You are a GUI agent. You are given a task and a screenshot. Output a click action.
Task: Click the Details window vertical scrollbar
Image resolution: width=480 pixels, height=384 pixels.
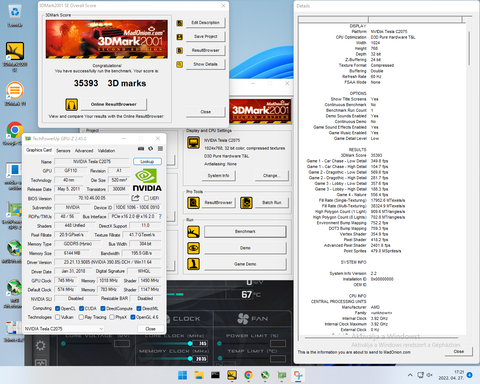[x=469, y=48]
